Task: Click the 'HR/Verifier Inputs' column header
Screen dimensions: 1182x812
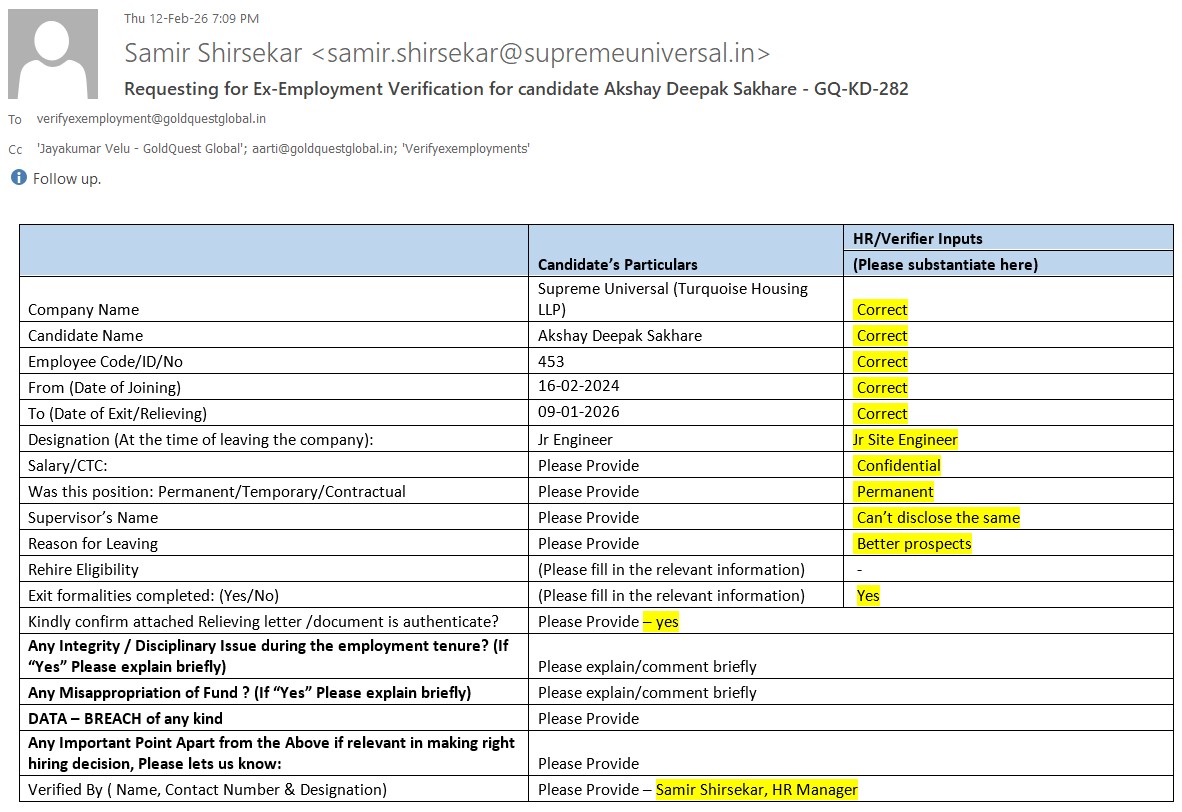Action: click(917, 239)
